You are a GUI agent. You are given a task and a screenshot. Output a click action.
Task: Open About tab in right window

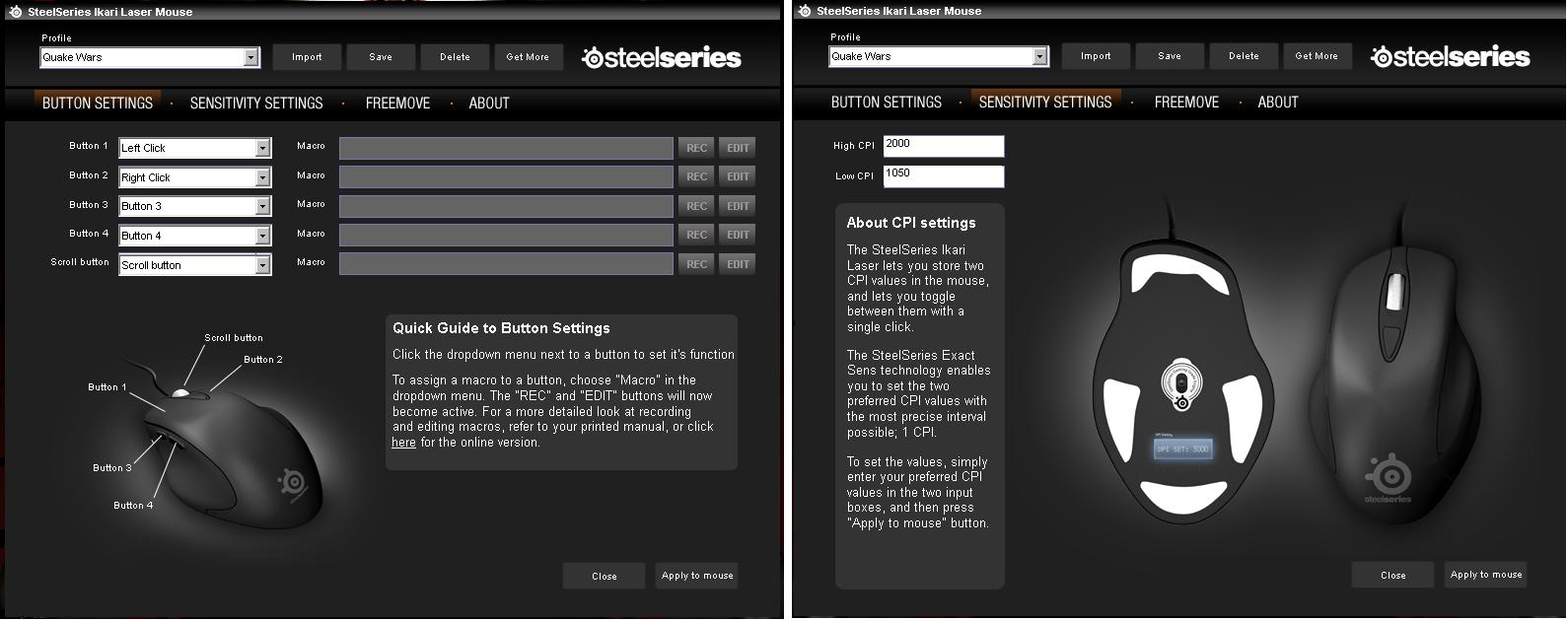(1278, 102)
